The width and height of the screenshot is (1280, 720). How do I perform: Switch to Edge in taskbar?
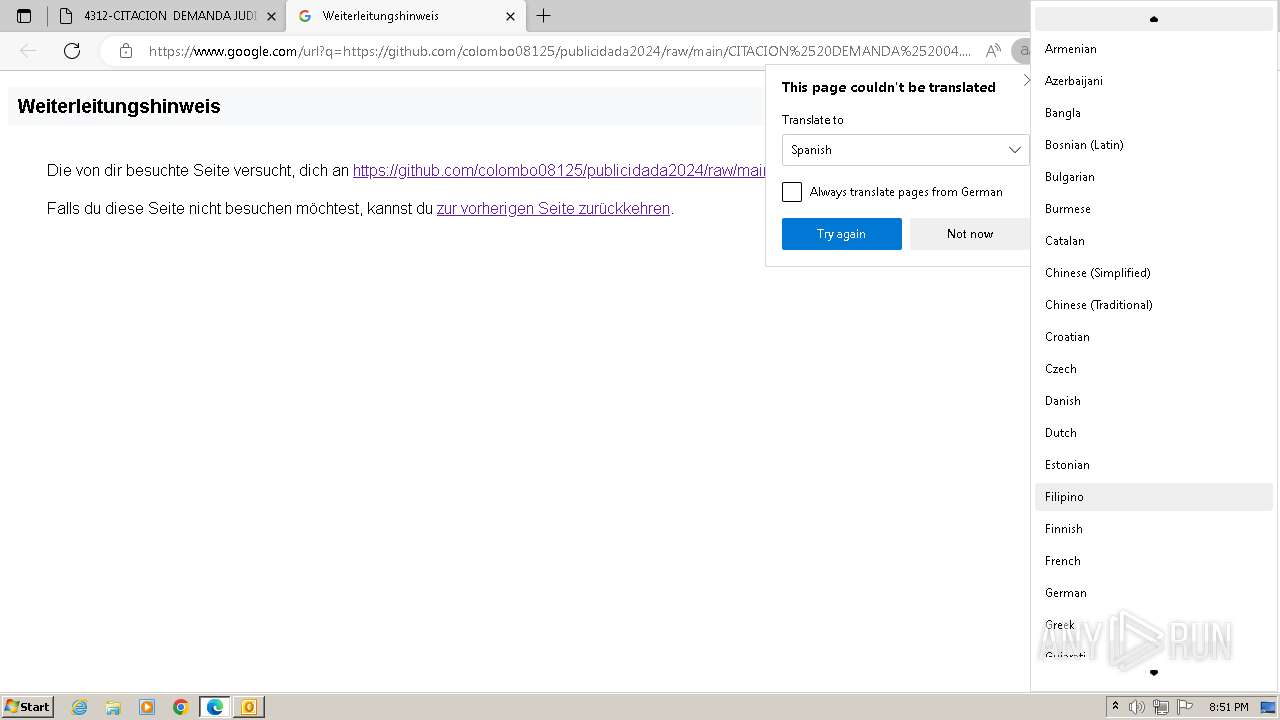pyautogui.click(x=215, y=707)
